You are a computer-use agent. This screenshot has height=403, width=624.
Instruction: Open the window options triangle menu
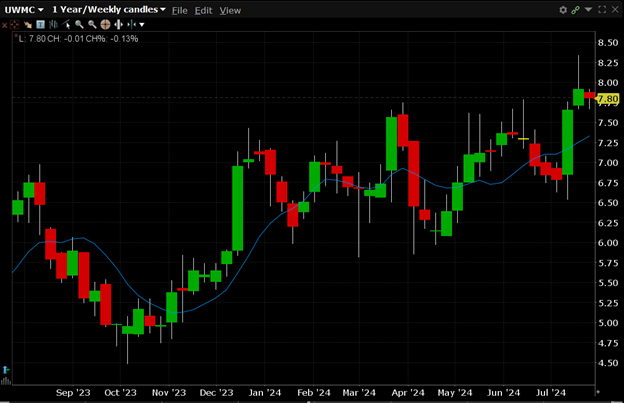tap(588, 9)
